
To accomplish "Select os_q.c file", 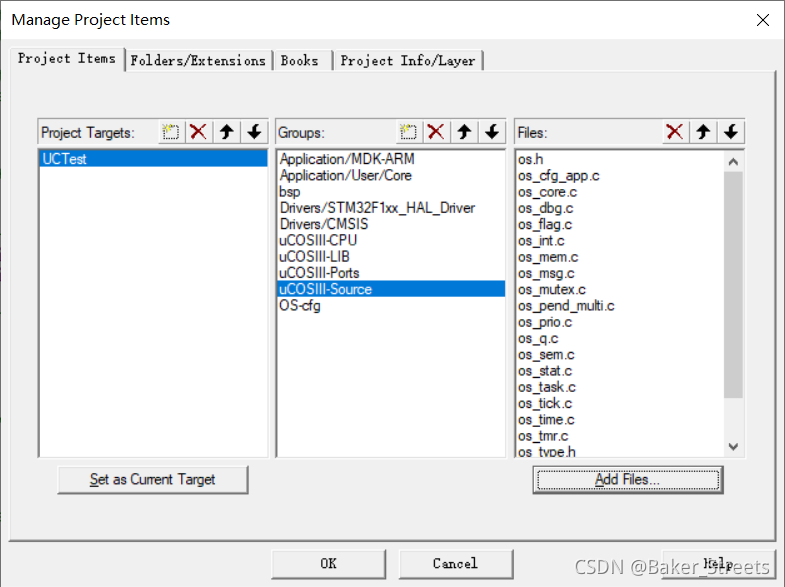I will (620, 338).
